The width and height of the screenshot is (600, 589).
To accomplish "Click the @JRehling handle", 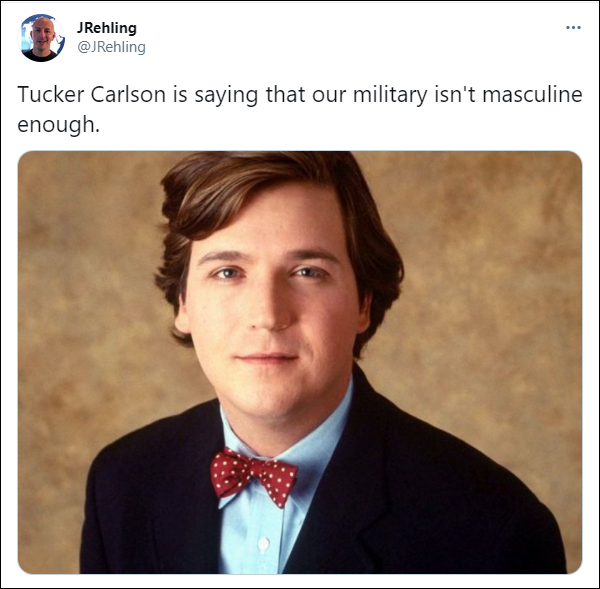I will tap(111, 46).
